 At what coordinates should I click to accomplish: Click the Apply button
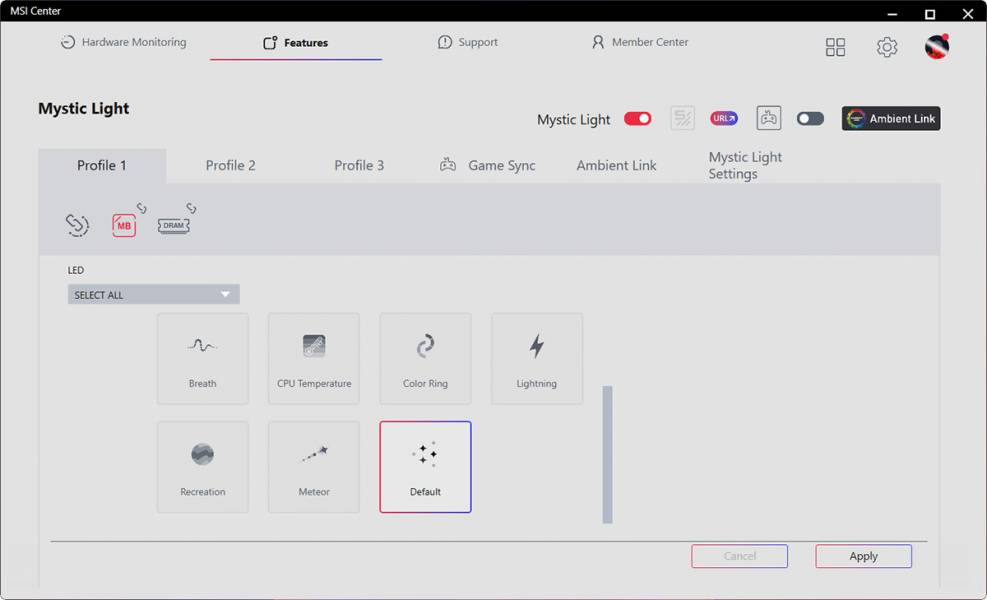click(x=863, y=556)
